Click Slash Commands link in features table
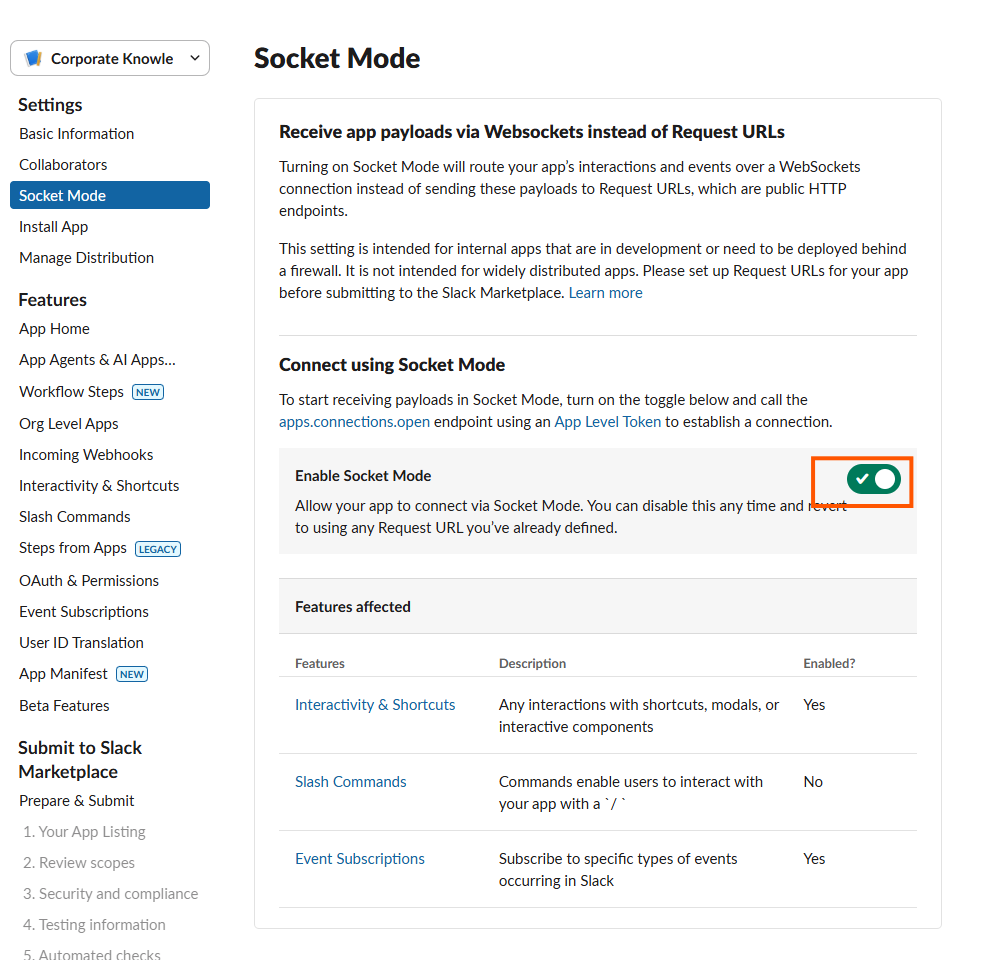This screenshot has height=960, width=990. [x=351, y=782]
